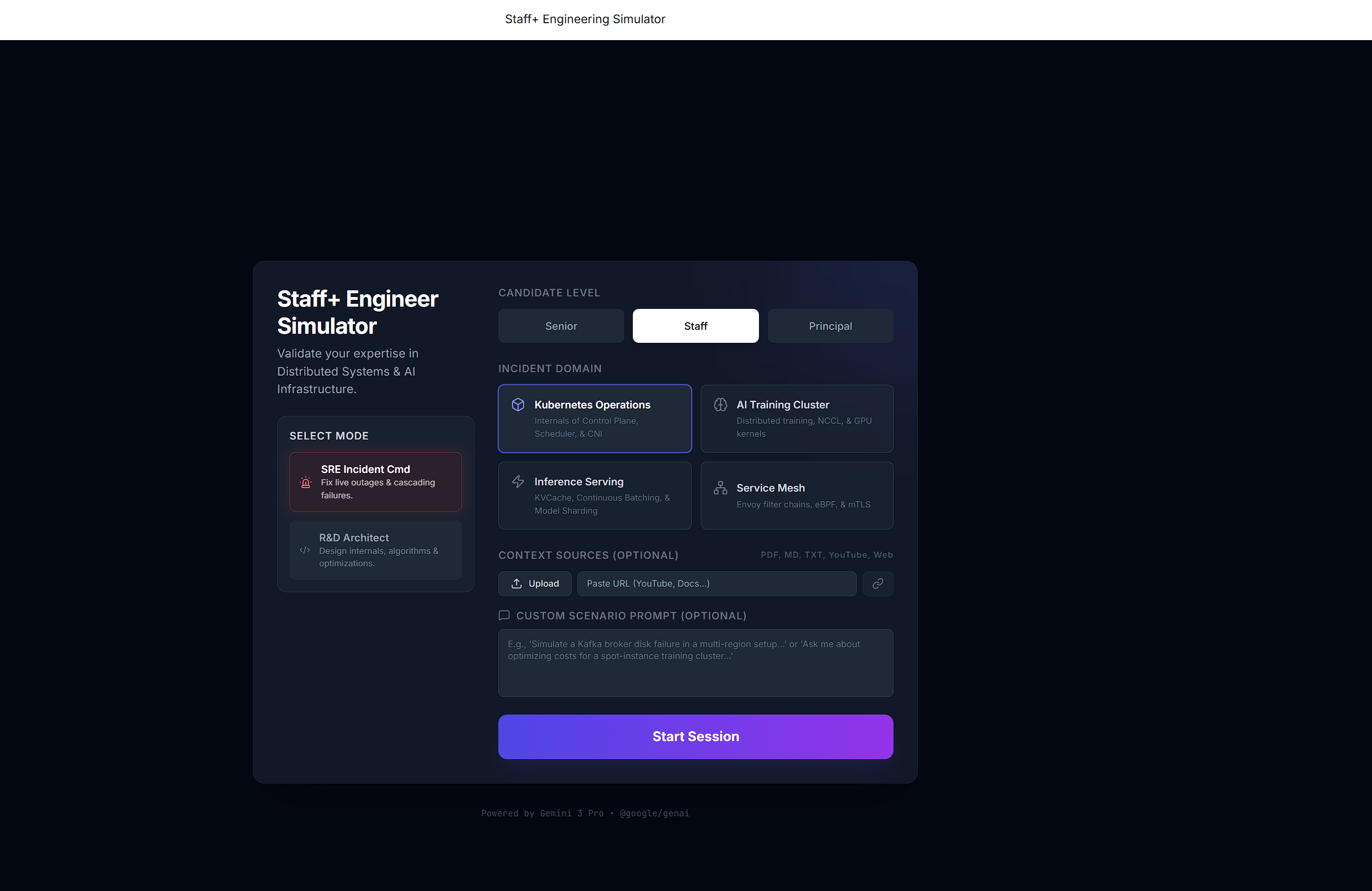Click the code icon beside R&D Architect
The image size is (1372, 891).
pos(304,550)
